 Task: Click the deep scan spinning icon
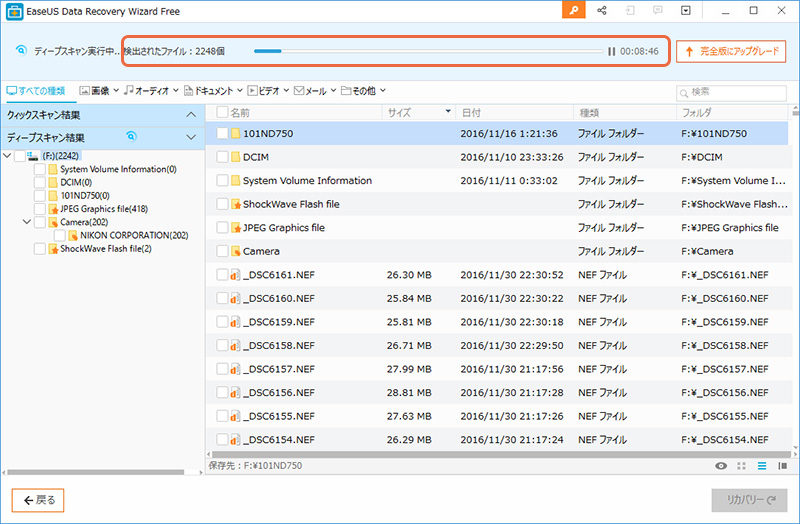21,51
